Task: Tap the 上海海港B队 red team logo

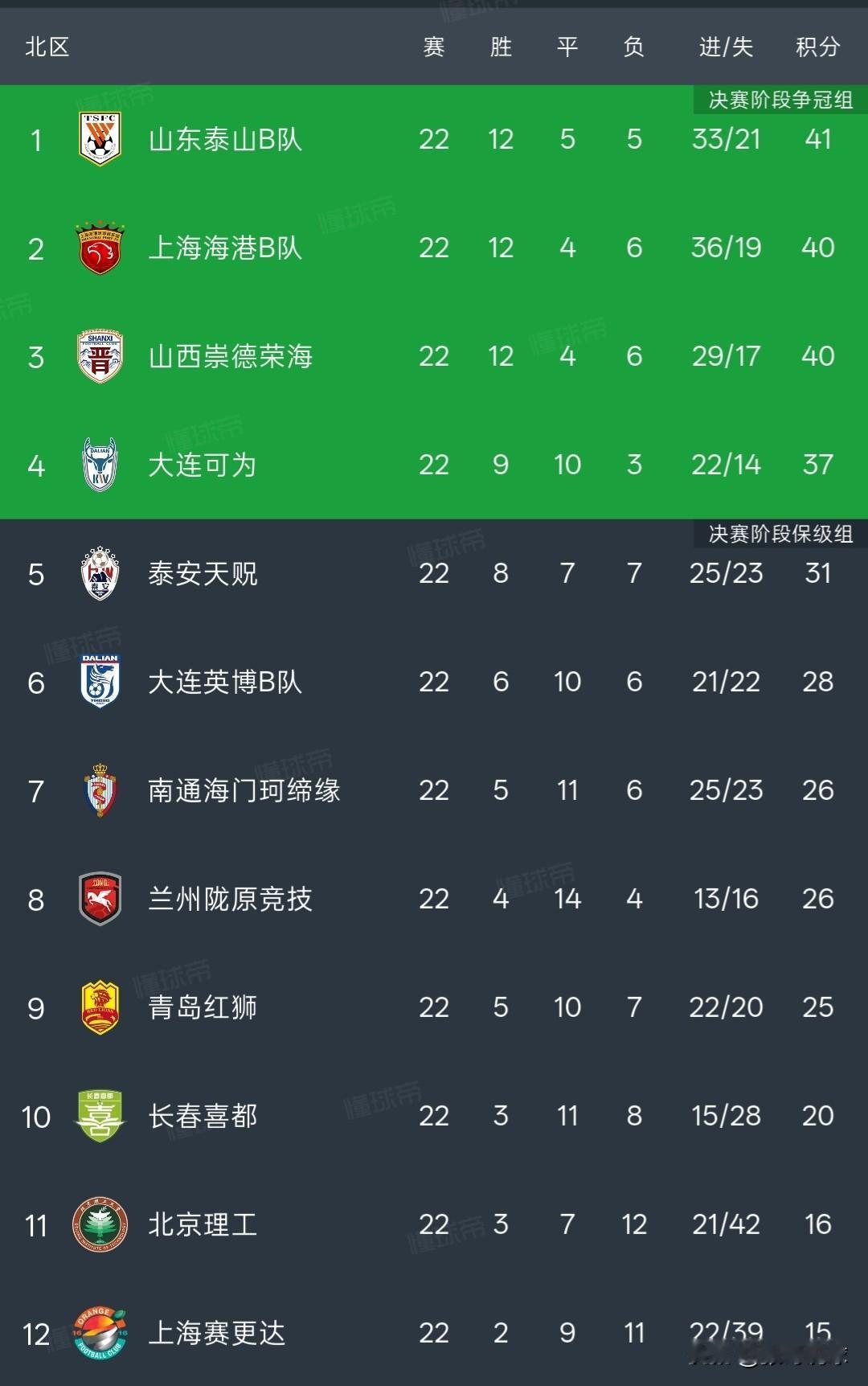Action: pyautogui.click(x=100, y=248)
